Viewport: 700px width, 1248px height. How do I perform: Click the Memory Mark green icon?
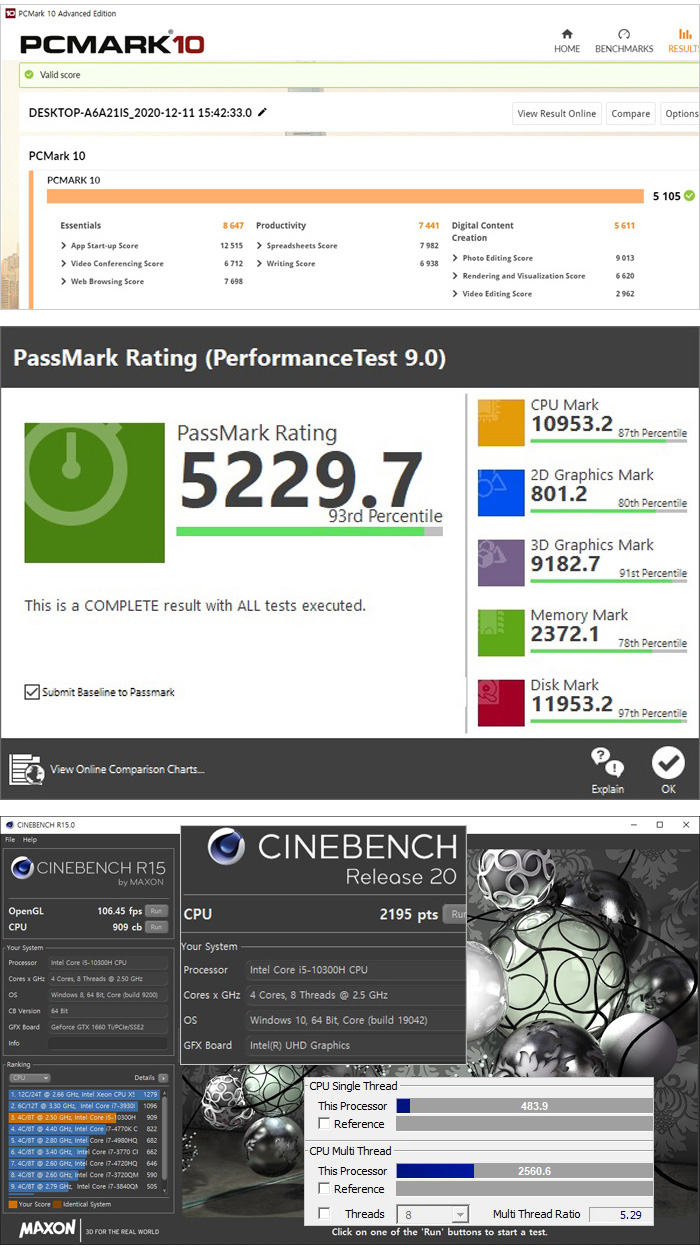501,633
